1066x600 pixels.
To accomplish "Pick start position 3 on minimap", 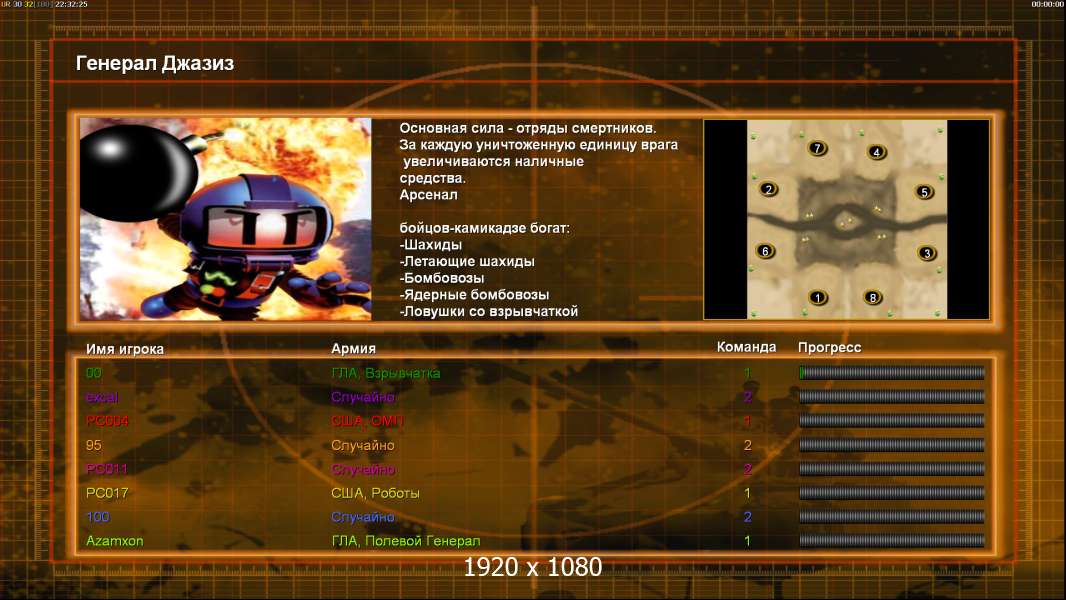I will tap(927, 253).
